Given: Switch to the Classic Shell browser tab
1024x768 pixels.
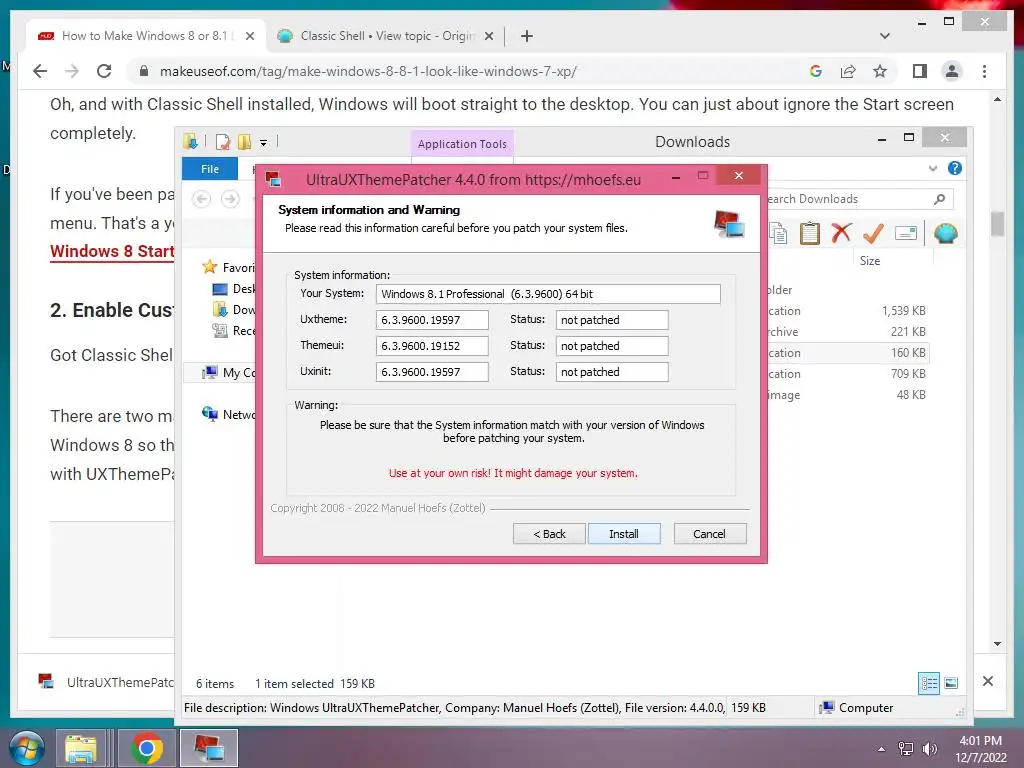Looking at the screenshot, I should click(387, 36).
